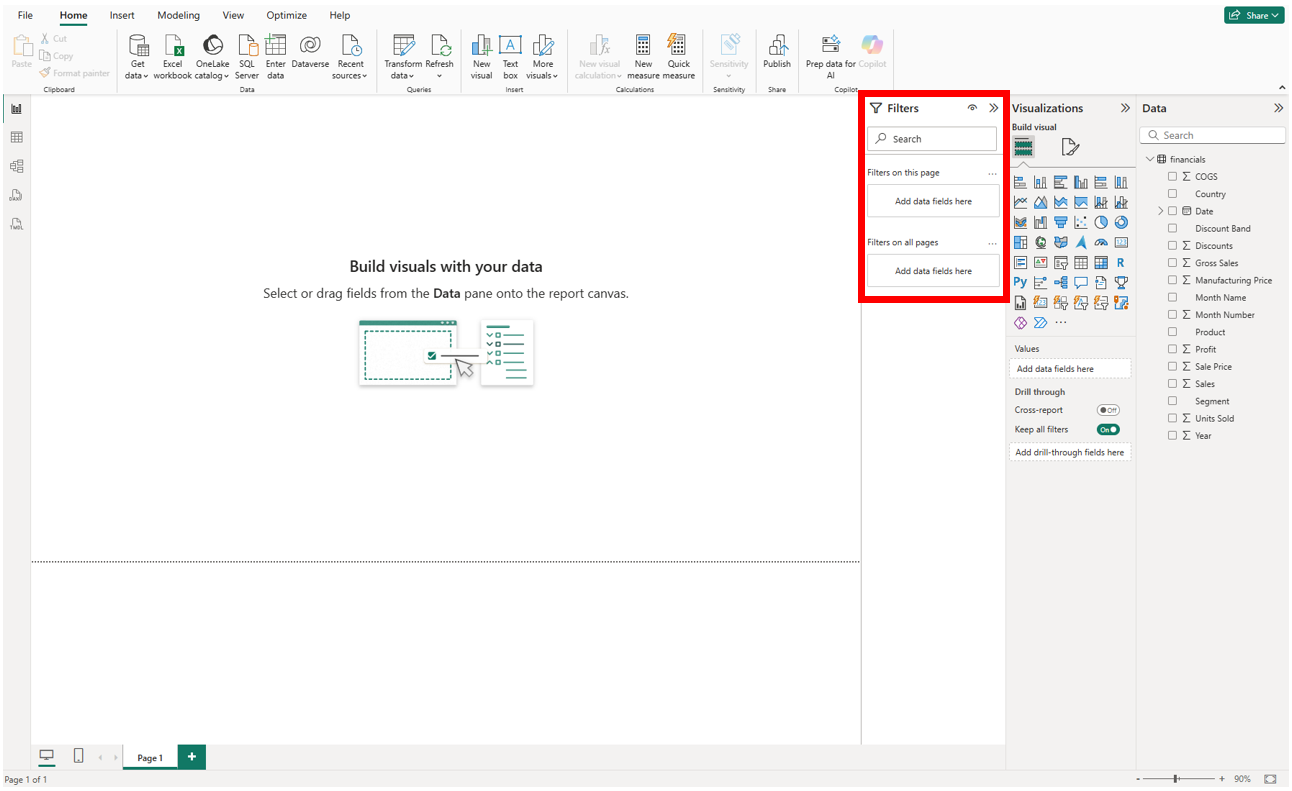Click the Share button
The width and height of the screenshot is (1292, 791).
click(1254, 15)
